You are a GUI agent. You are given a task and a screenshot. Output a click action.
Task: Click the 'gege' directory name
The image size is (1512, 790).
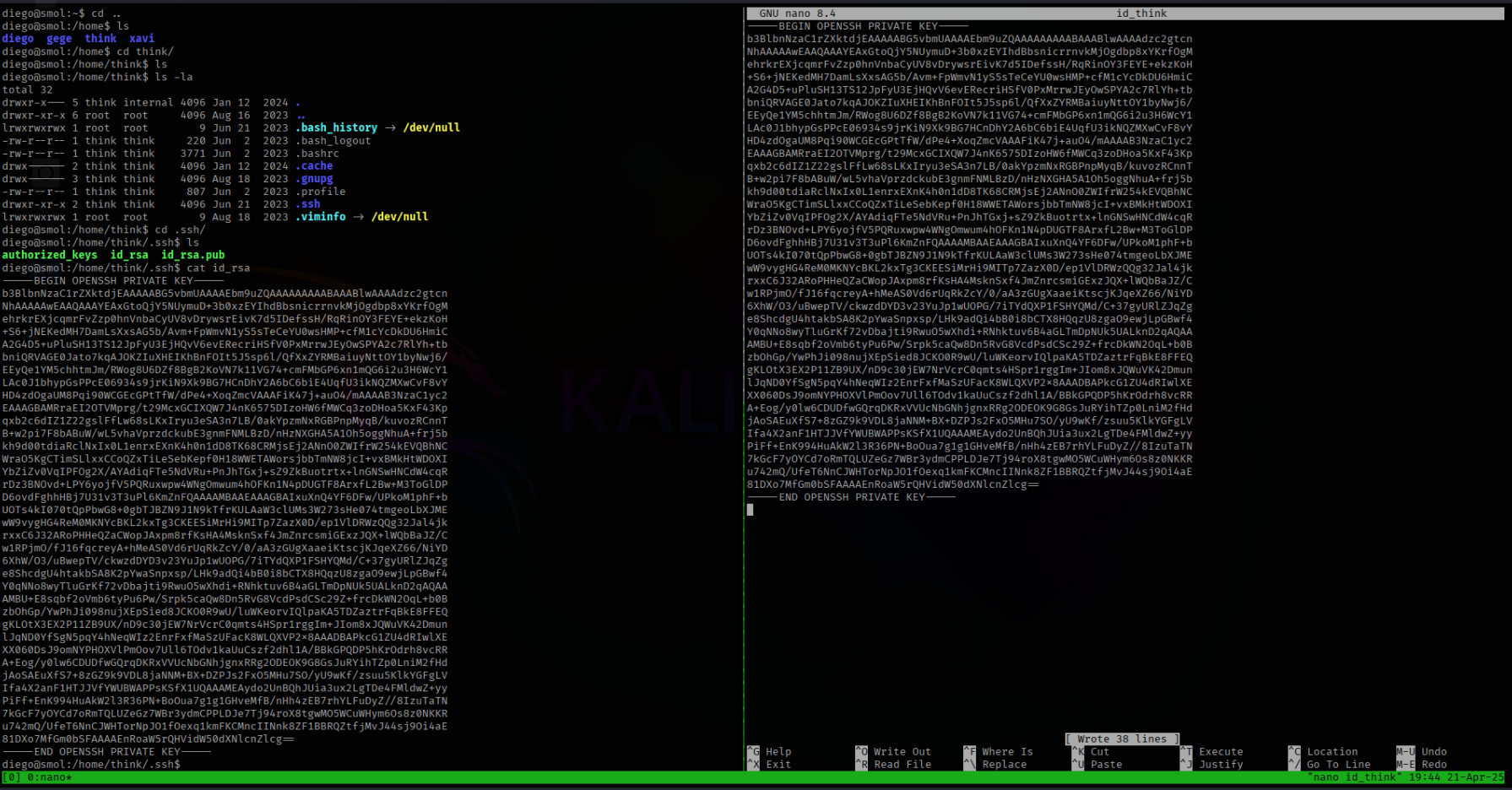click(59, 39)
